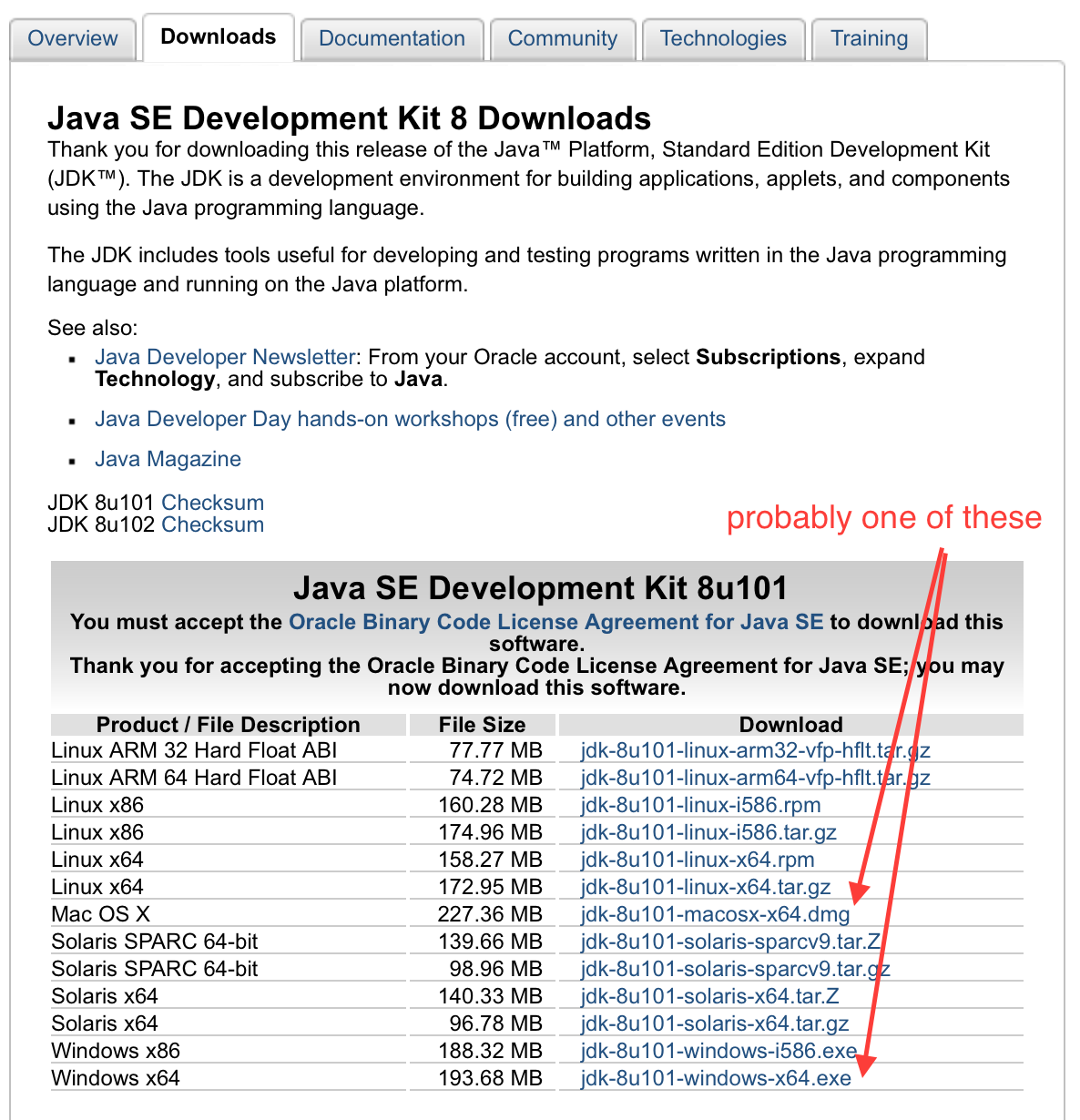Screen dimensions: 1080x1120
Task: Download jdk-8u101-linux-arm64-vfp-hflt.tar.gz
Action: pos(755,778)
